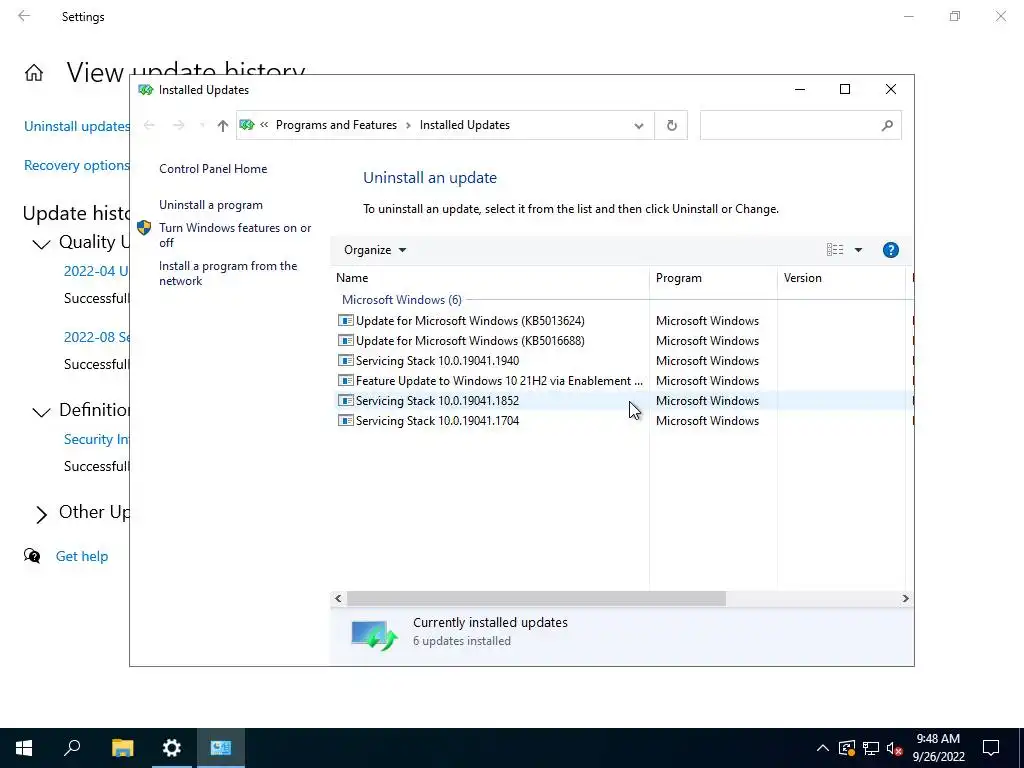Click the search magnifier in Installed Updates

[887, 125]
